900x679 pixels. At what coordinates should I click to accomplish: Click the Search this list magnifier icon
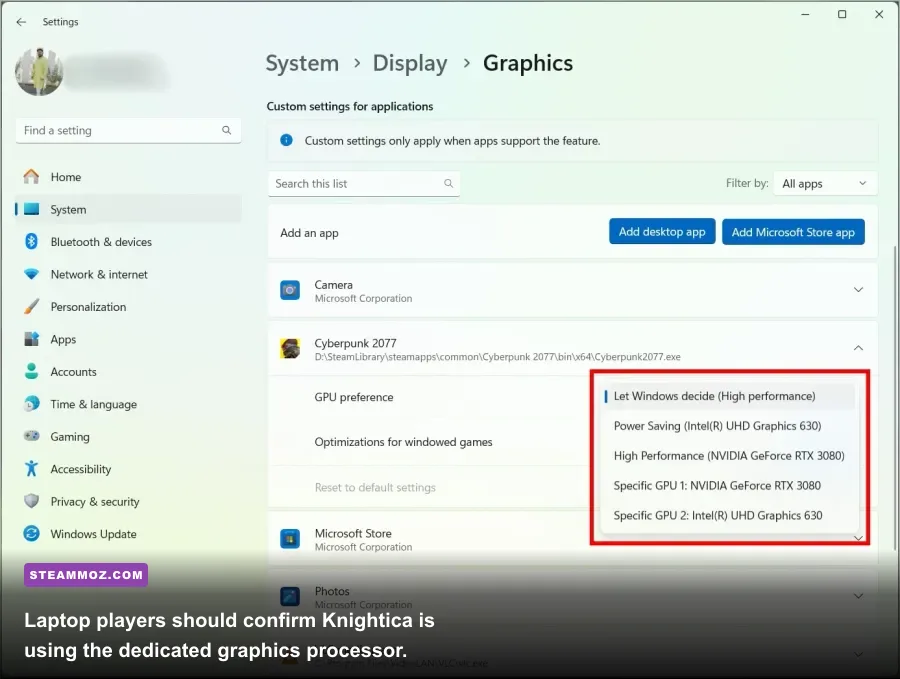click(448, 183)
